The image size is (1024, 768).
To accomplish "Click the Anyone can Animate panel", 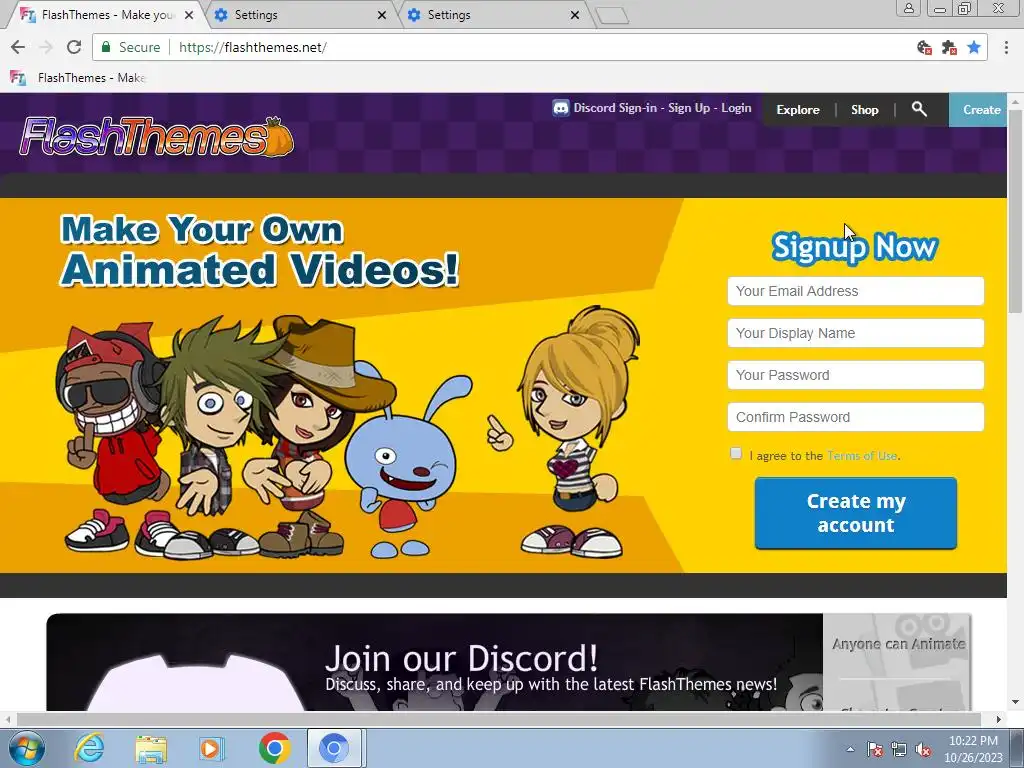I will (x=897, y=643).
